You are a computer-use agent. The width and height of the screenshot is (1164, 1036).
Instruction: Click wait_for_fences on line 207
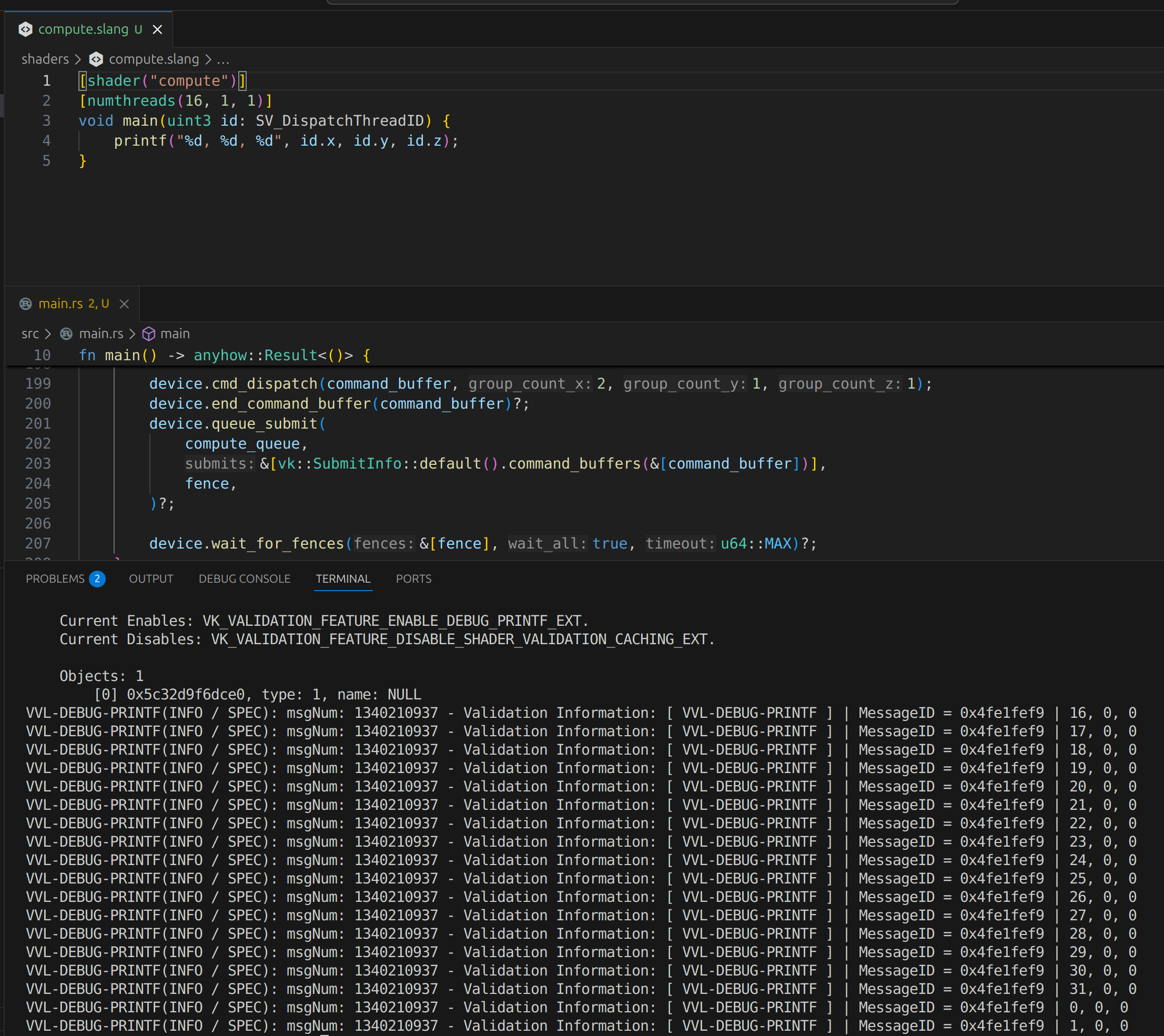click(x=278, y=544)
